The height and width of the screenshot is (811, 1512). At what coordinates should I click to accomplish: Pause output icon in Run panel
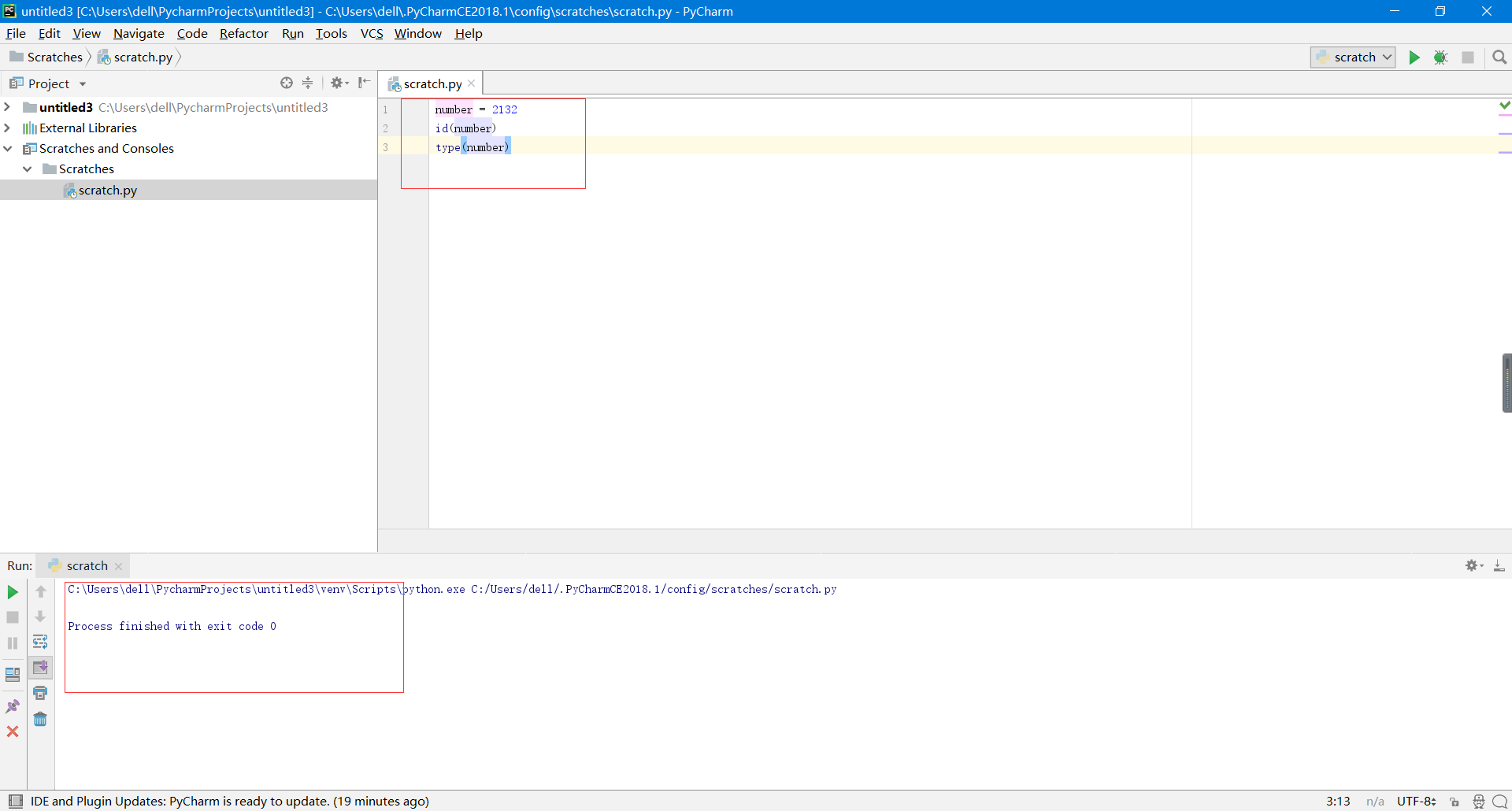point(13,643)
